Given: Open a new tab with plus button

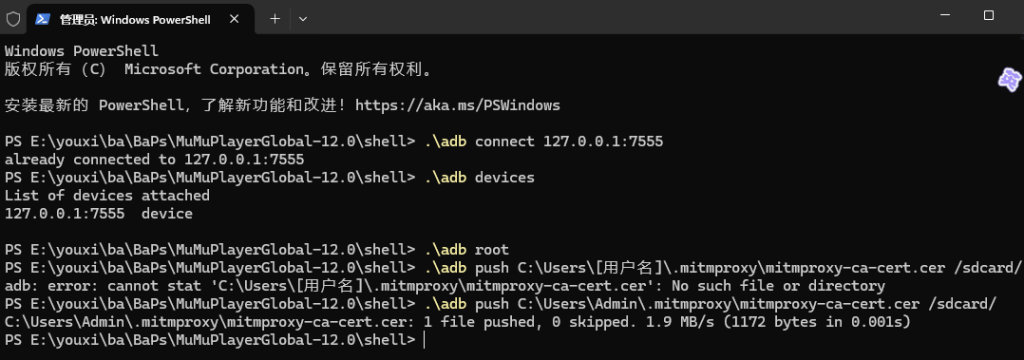Looking at the screenshot, I should [x=275, y=18].
